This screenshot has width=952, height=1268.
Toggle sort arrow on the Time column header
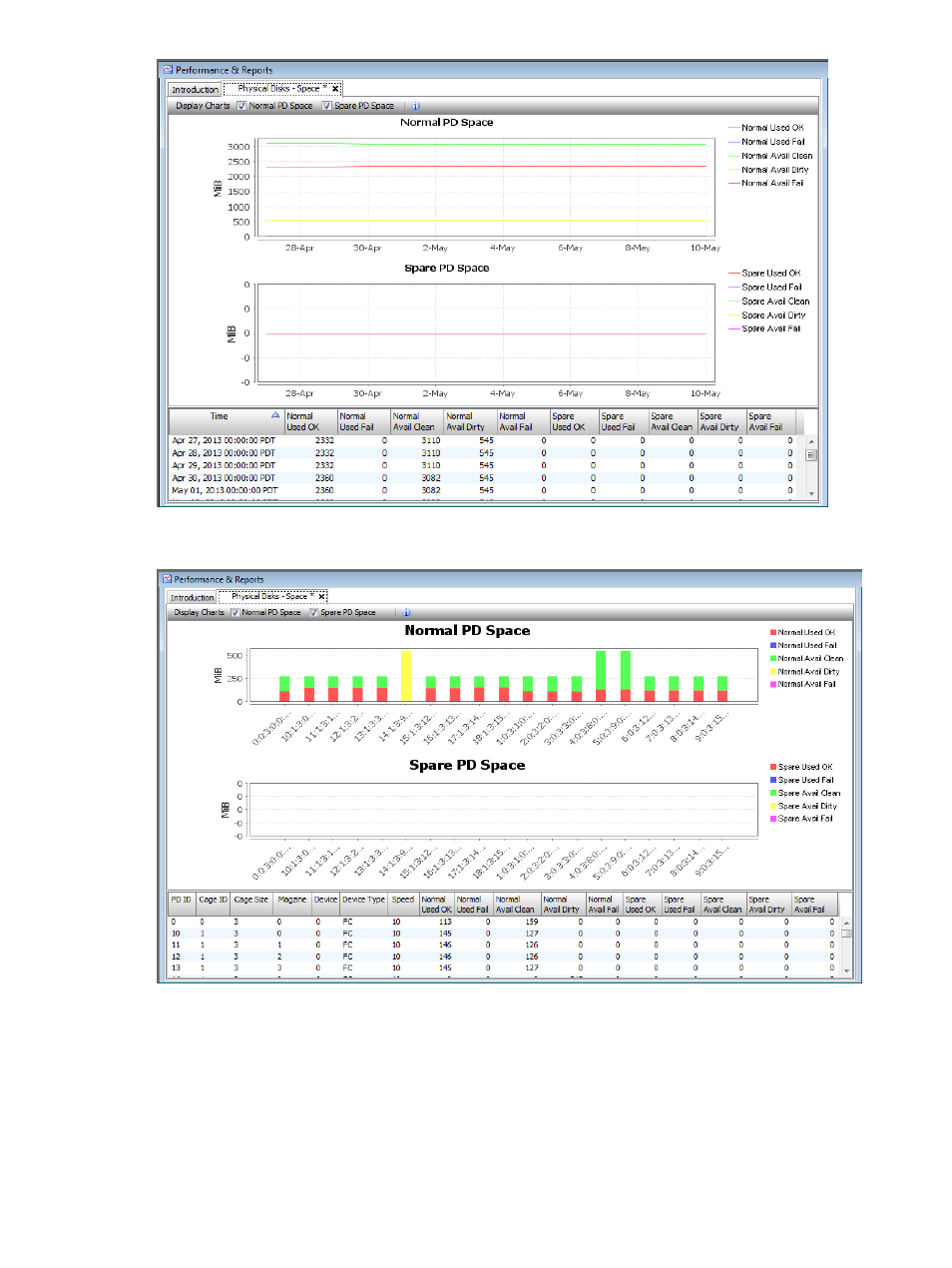tap(275, 415)
